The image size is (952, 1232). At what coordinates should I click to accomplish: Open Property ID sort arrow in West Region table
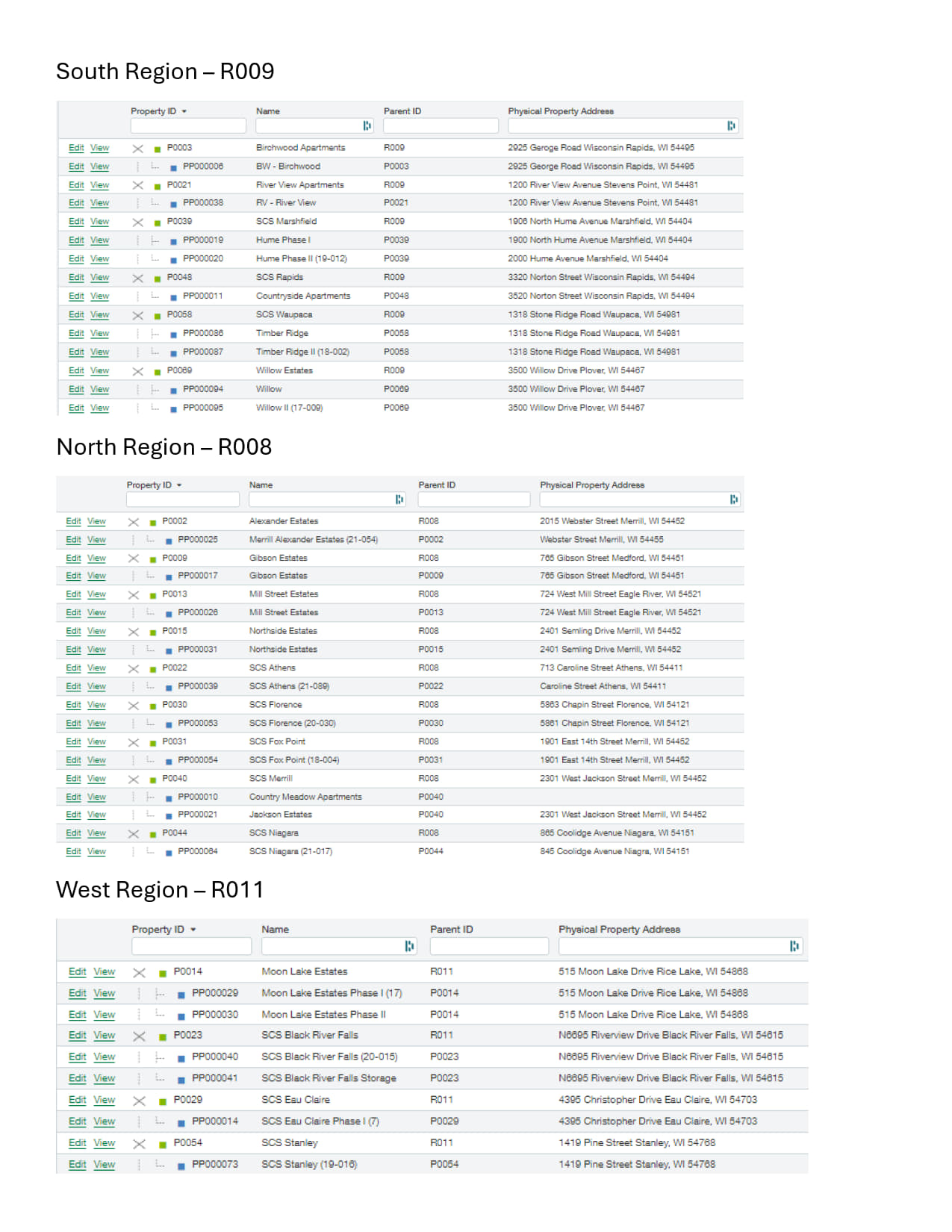pos(193,930)
